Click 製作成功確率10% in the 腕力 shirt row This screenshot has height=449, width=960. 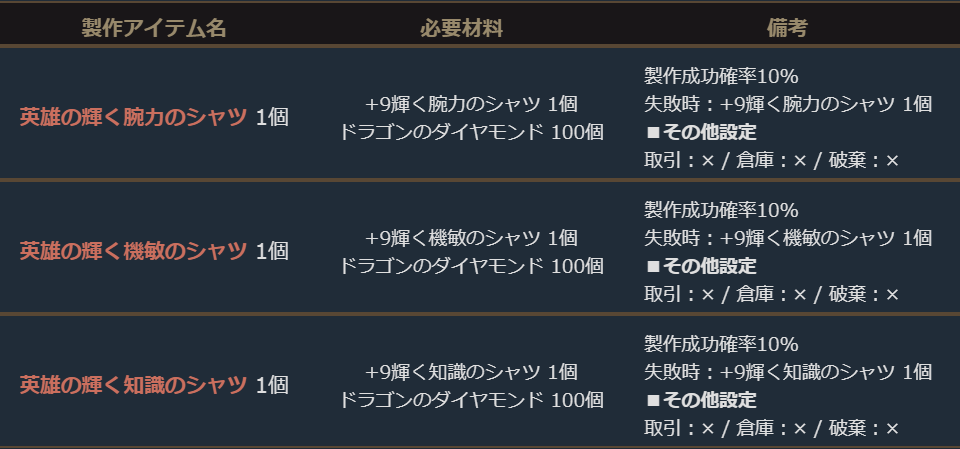pyautogui.click(x=721, y=76)
